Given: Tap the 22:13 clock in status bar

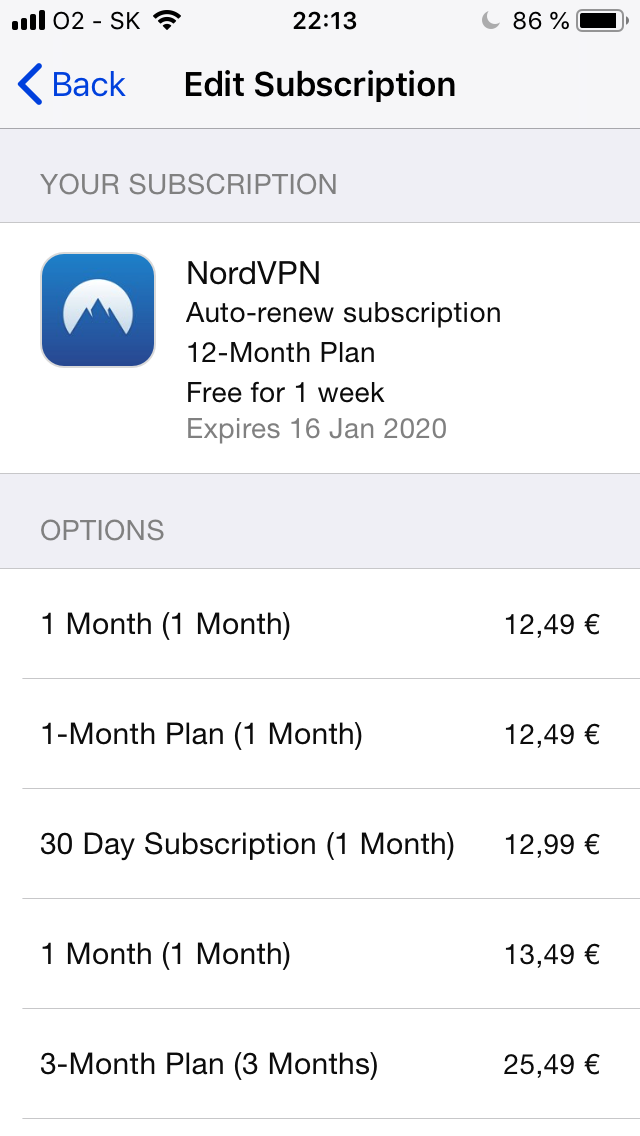Looking at the screenshot, I should (326, 20).
